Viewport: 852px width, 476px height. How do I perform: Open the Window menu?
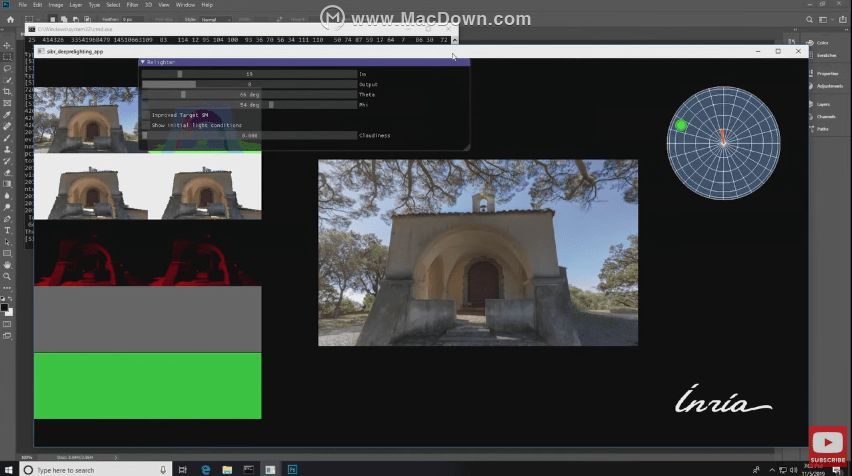[x=185, y=5]
